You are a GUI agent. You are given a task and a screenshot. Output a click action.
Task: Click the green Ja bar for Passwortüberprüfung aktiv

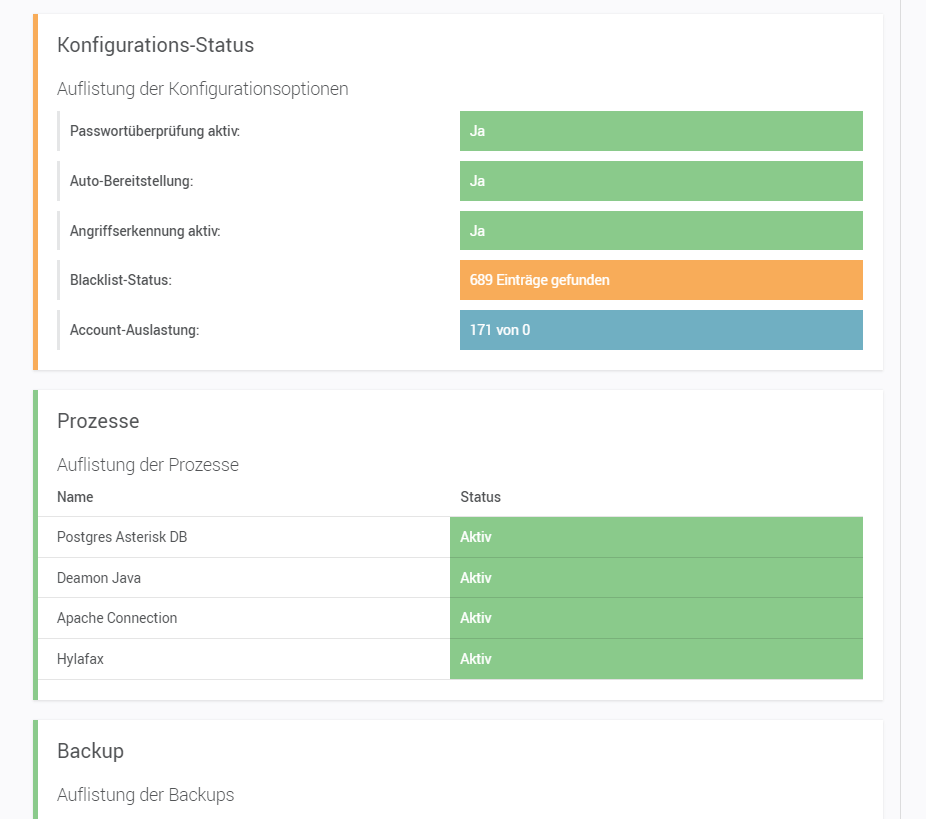[x=660, y=131]
